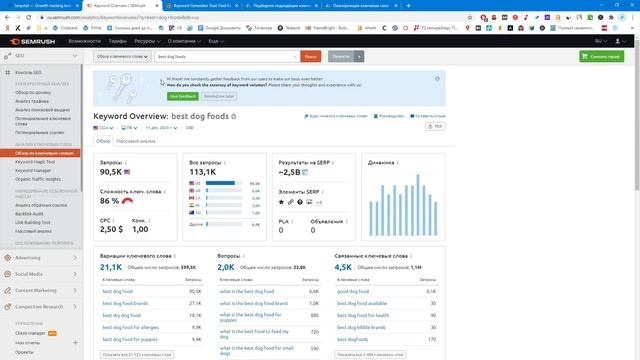This screenshot has height=360, width=640.
Task: Click the Оставить отзыв link
Action: [x=428, y=116]
